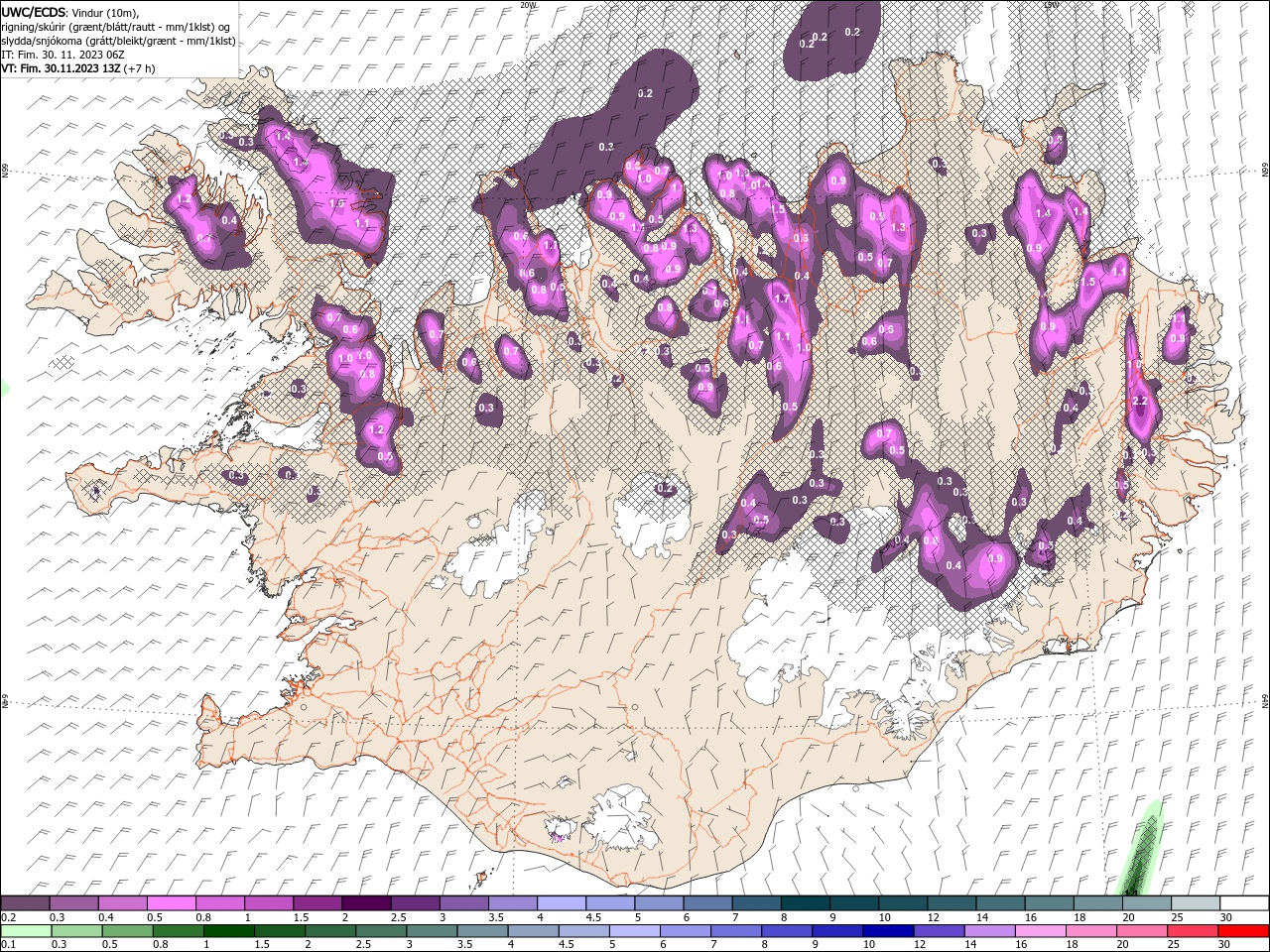This screenshot has width=1270, height=952.
Task: Click the 2.2 snowfall value on the map
Action: 1140,401
